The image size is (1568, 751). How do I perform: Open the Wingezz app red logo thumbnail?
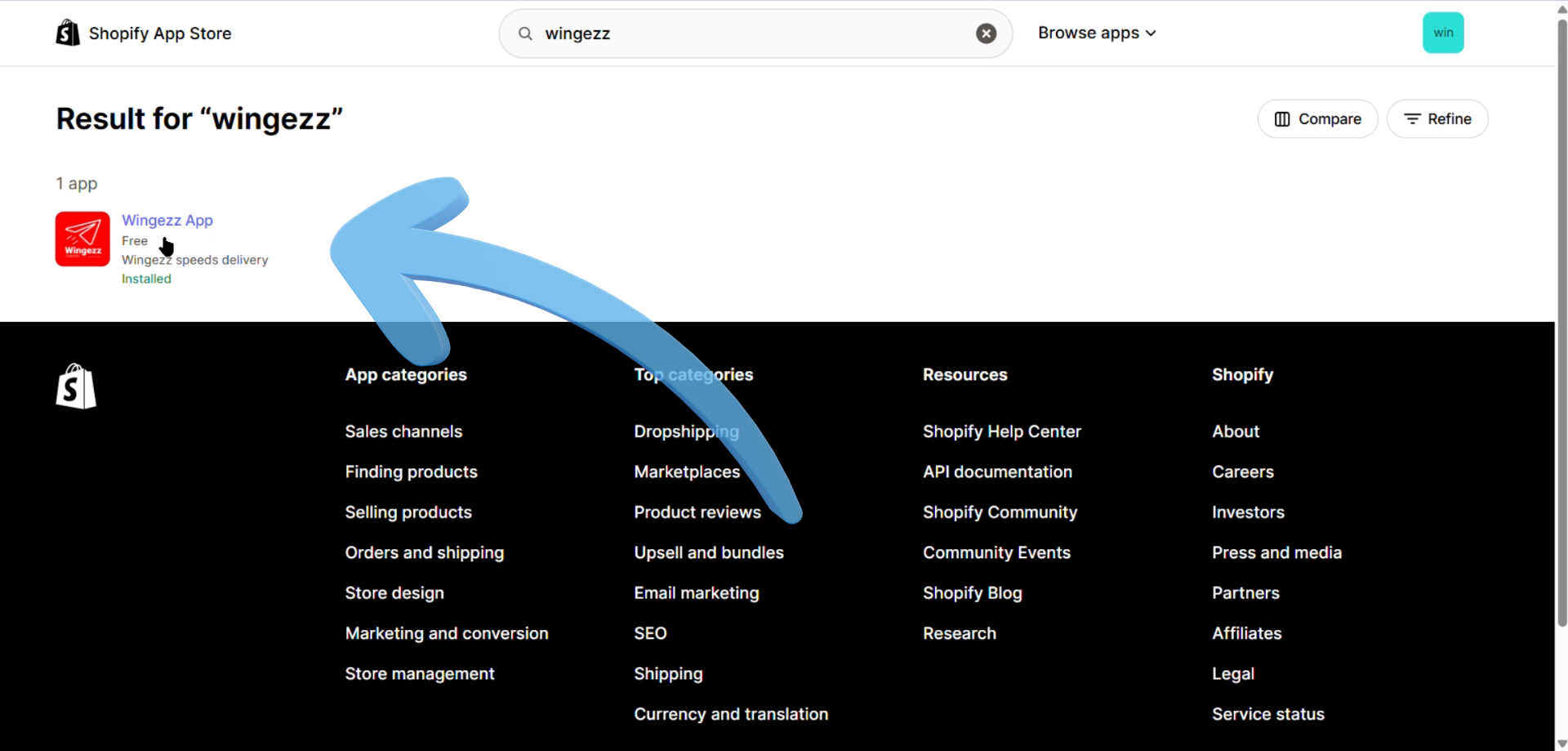82,239
